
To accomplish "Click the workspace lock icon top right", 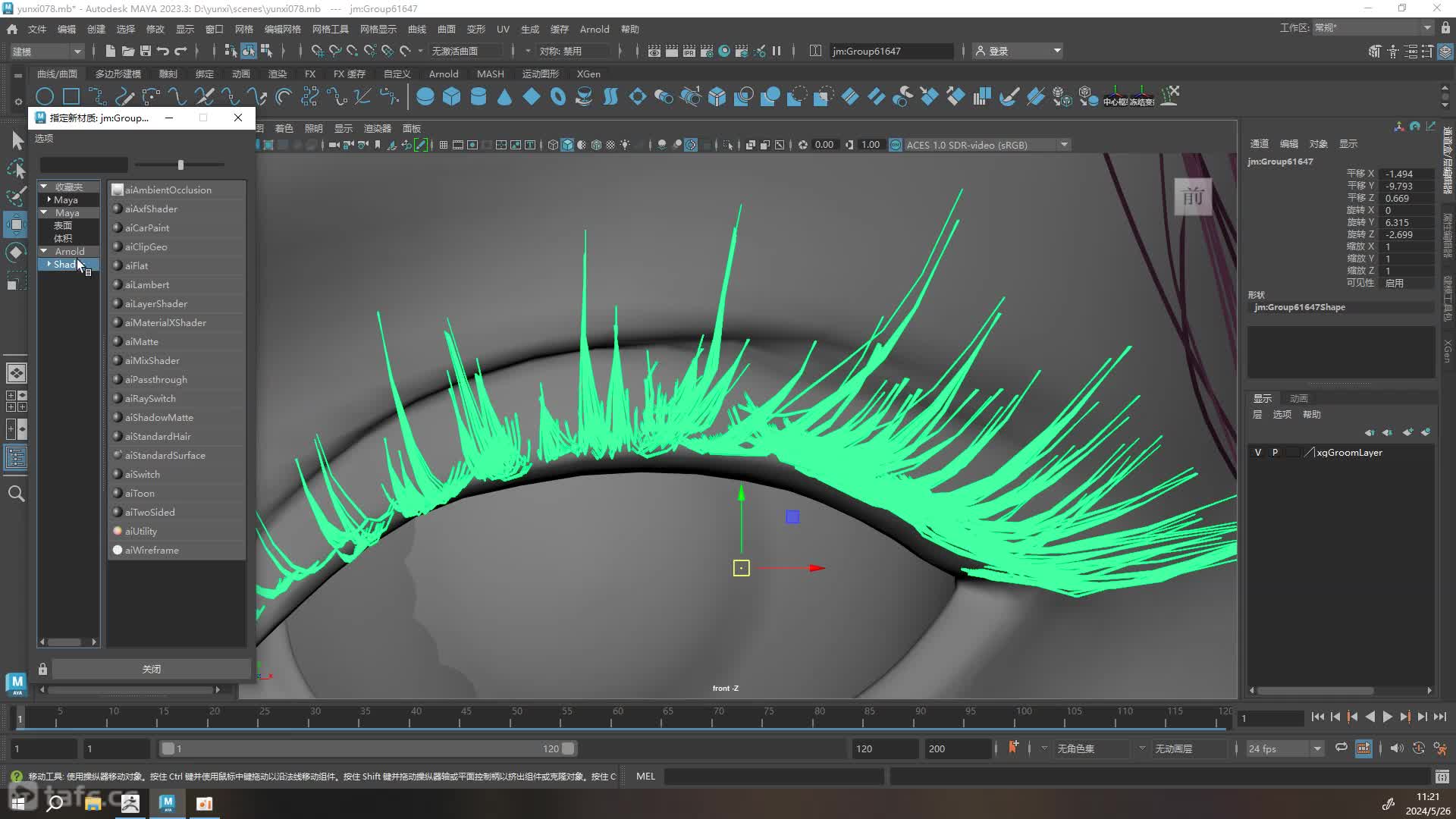I will (x=1445, y=27).
